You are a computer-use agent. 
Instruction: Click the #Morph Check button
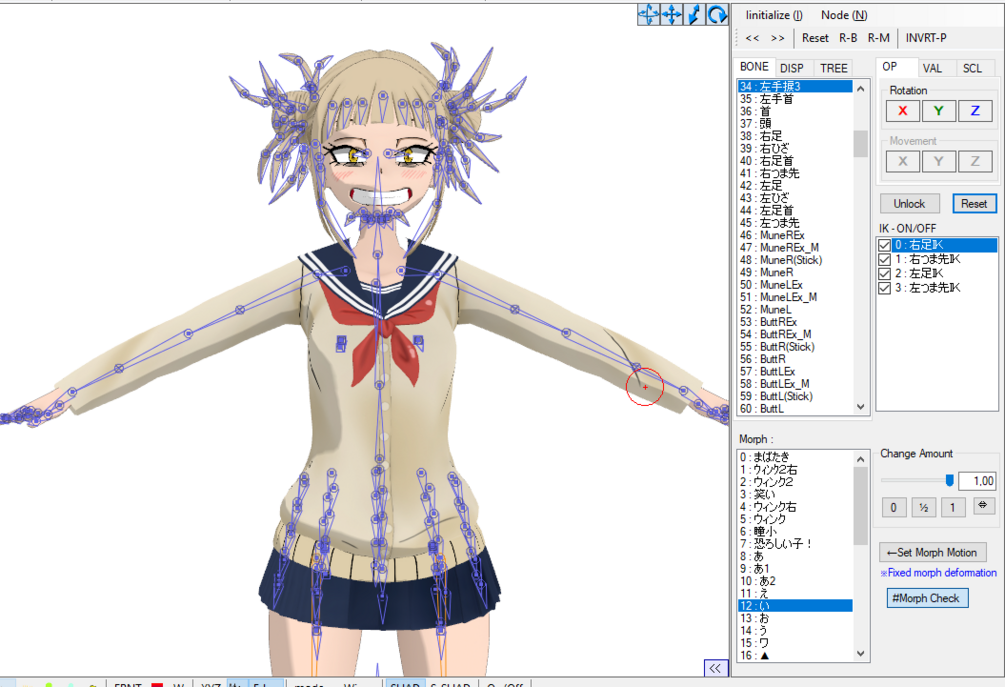[x=927, y=598]
